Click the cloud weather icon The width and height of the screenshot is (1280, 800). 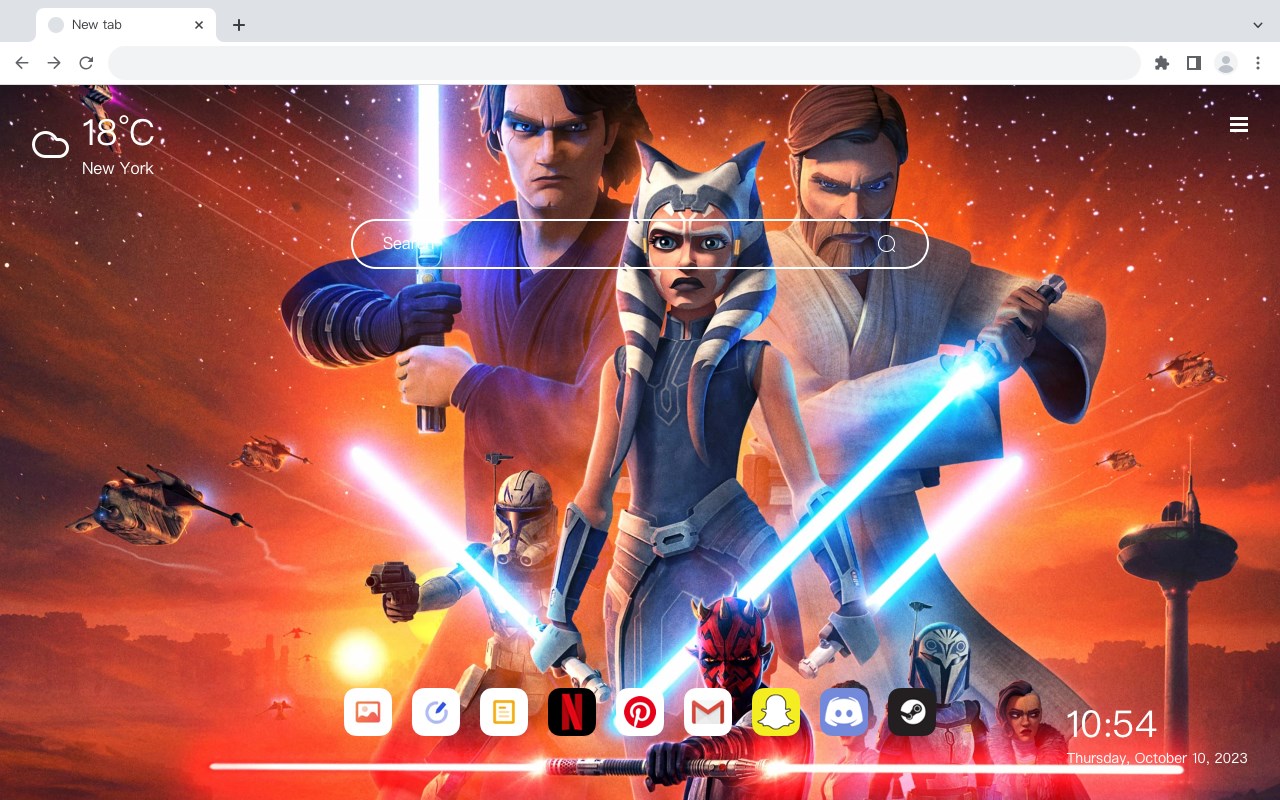click(x=50, y=145)
